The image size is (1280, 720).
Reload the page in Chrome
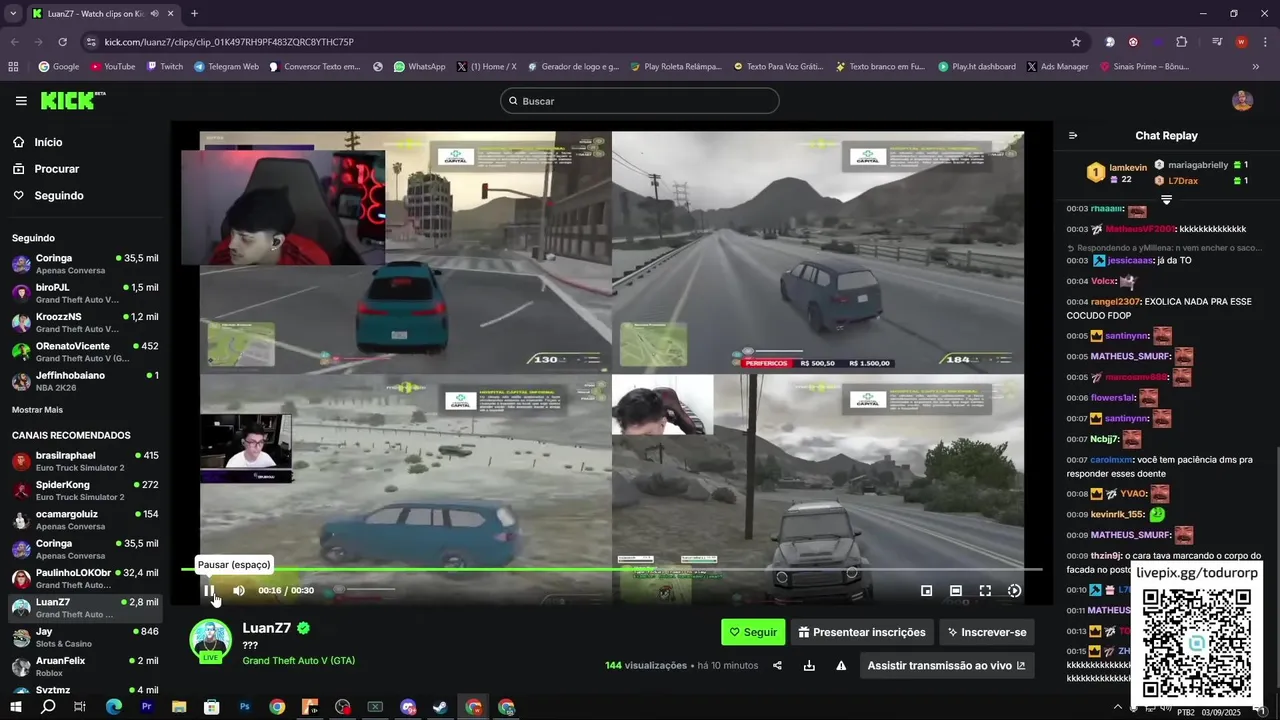(x=63, y=42)
